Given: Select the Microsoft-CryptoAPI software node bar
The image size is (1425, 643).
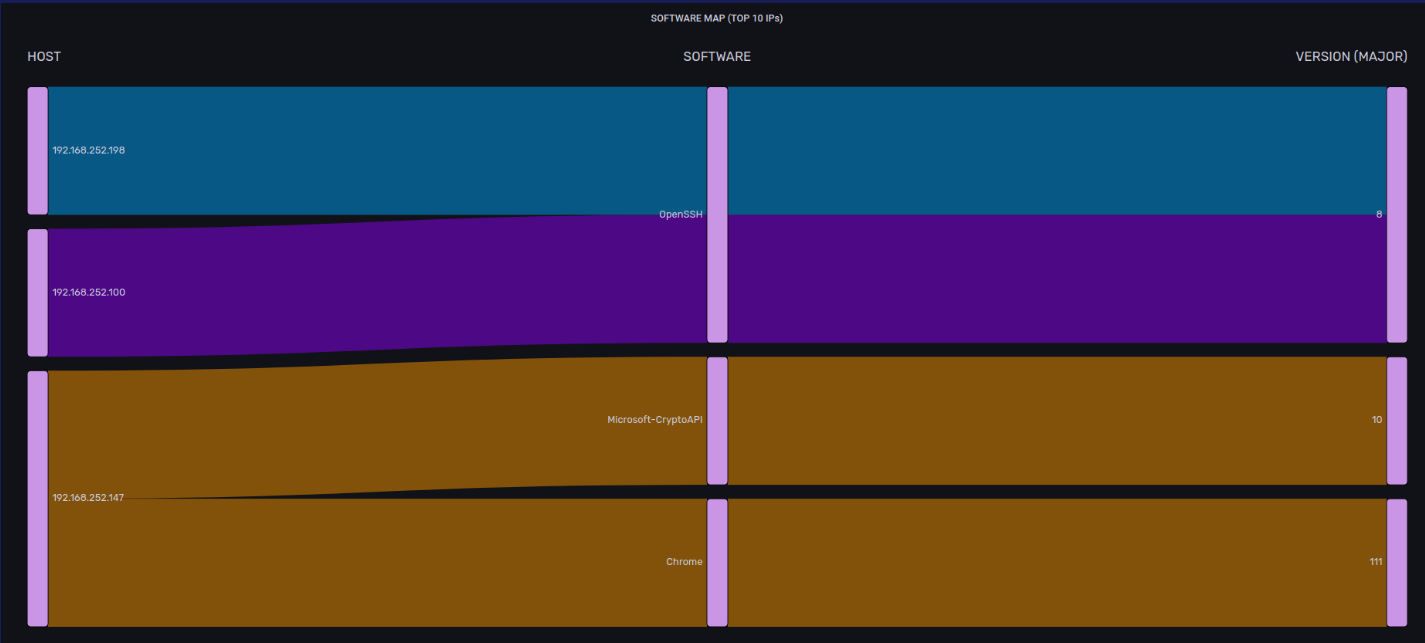Looking at the screenshot, I should point(717,420).
